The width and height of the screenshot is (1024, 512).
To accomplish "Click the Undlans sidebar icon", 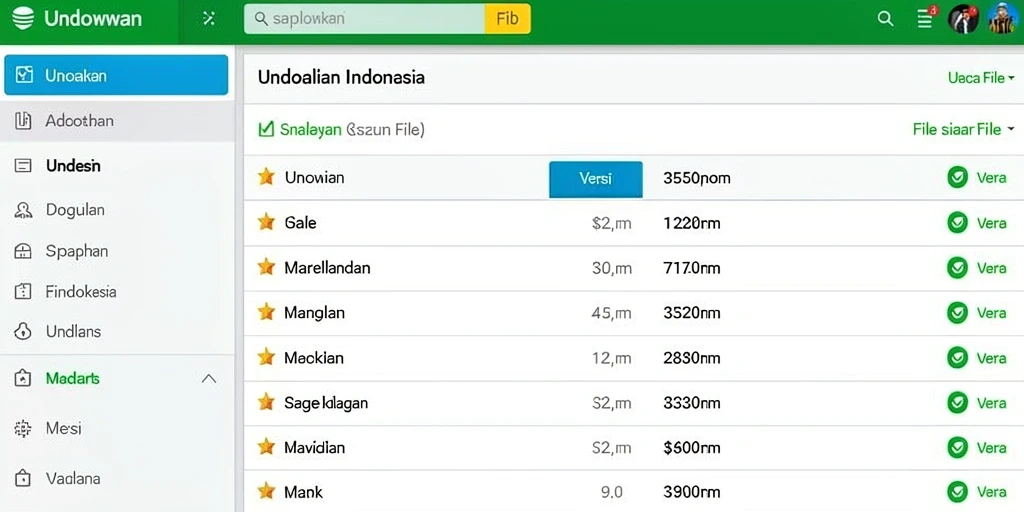I will click(23, 332).
